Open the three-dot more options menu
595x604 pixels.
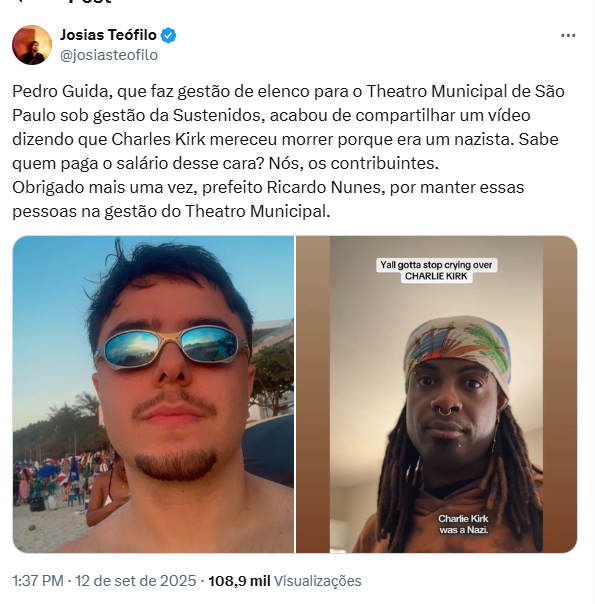[568, 35]
